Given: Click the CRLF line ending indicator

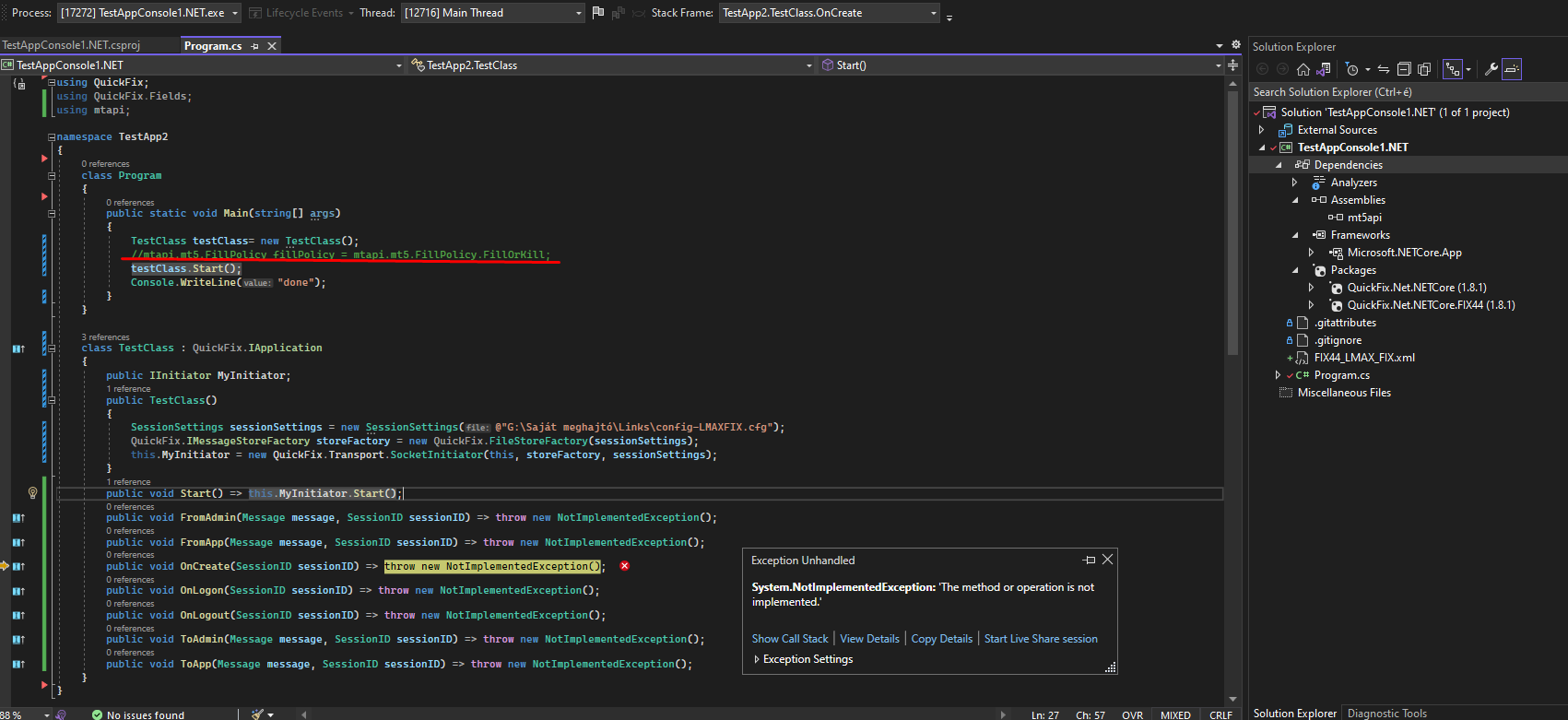Looking at the screenshot, I should click(1220, 714).
